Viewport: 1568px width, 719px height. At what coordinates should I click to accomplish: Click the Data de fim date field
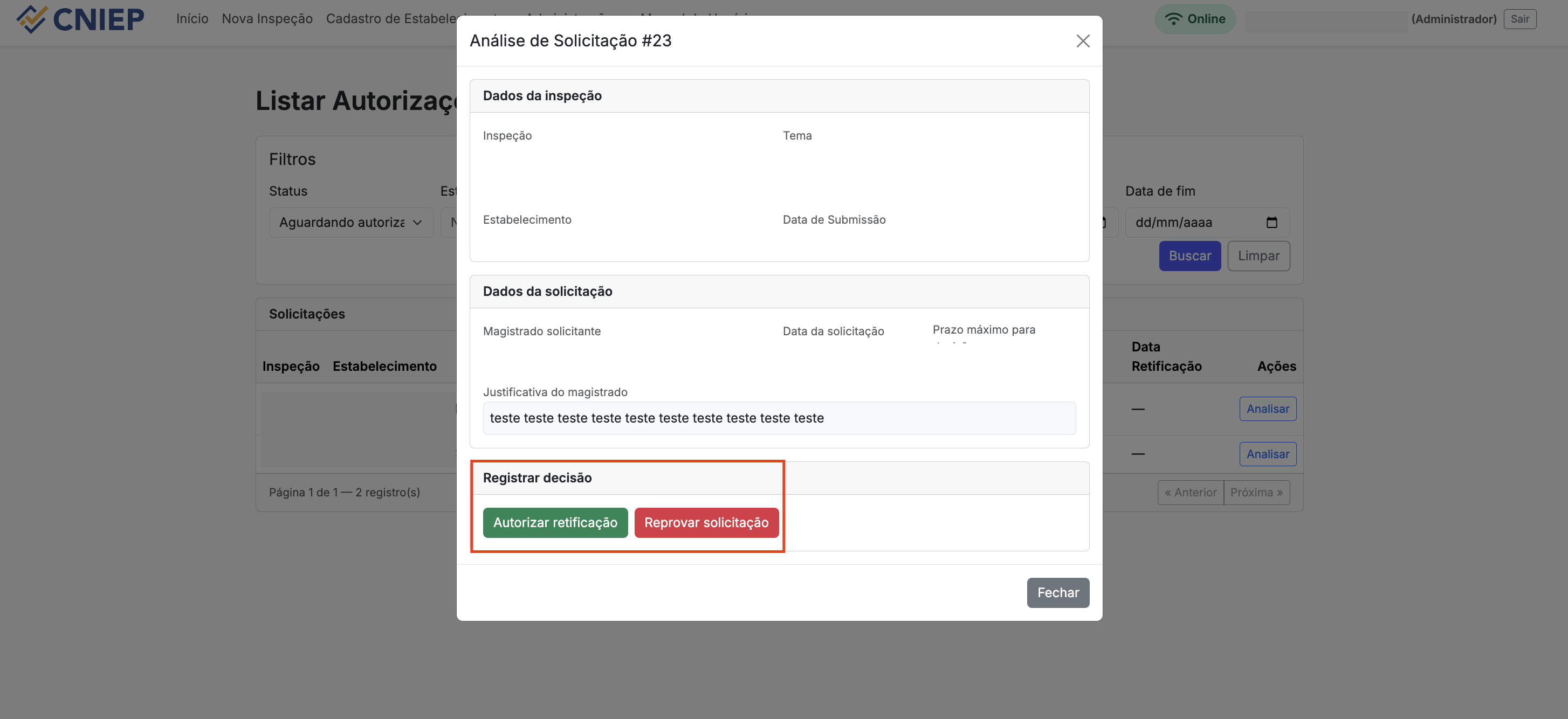(x=1207, y=222)
